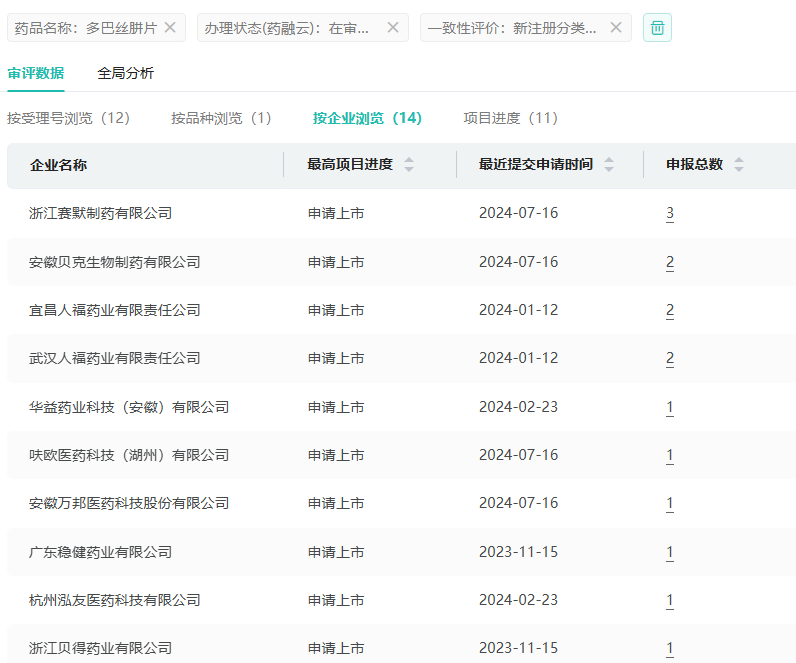Click 申报总数 count for 华益药业科技（安徽）
This screenshot has height=663, width=796.
tap(670, 407)
